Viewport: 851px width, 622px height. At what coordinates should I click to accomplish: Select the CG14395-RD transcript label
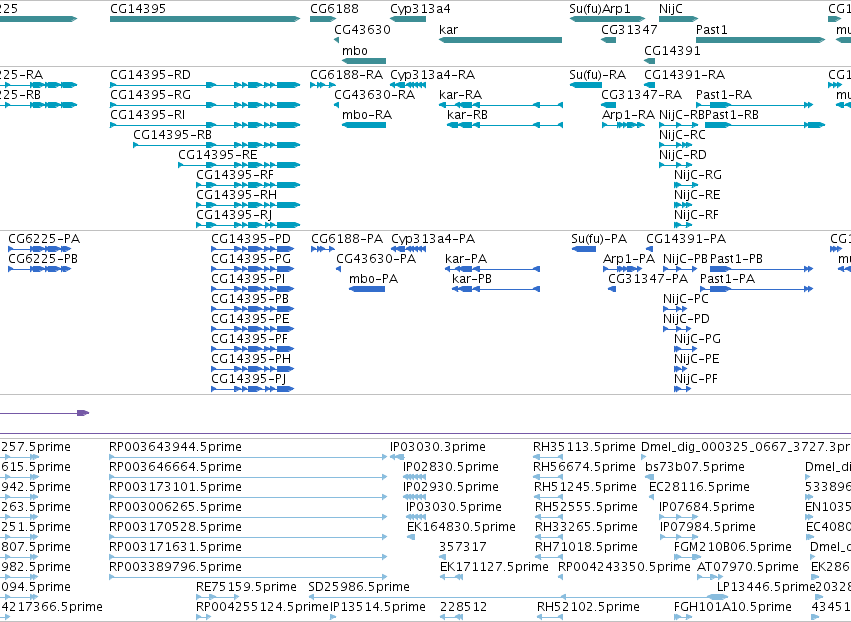[150, 74]
